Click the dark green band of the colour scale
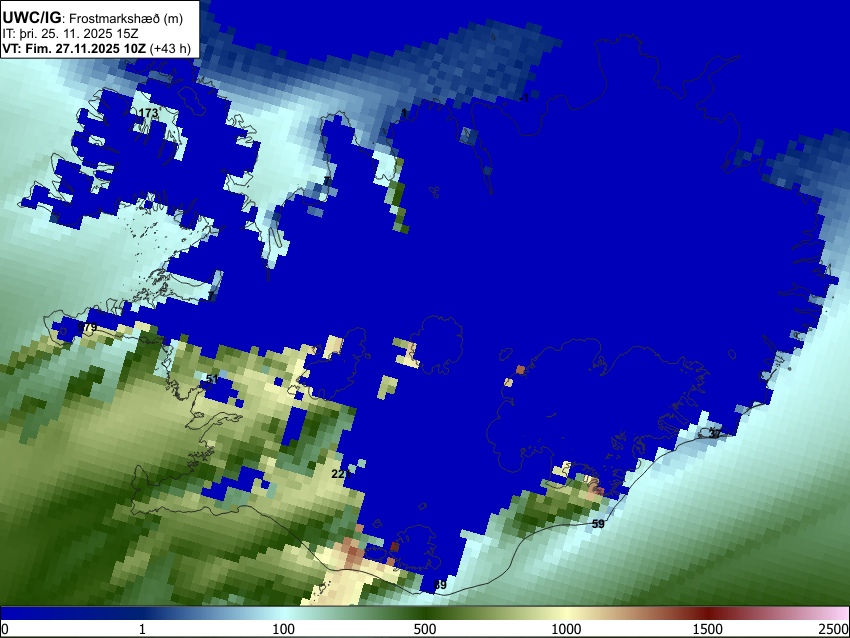 click(425, 613)
